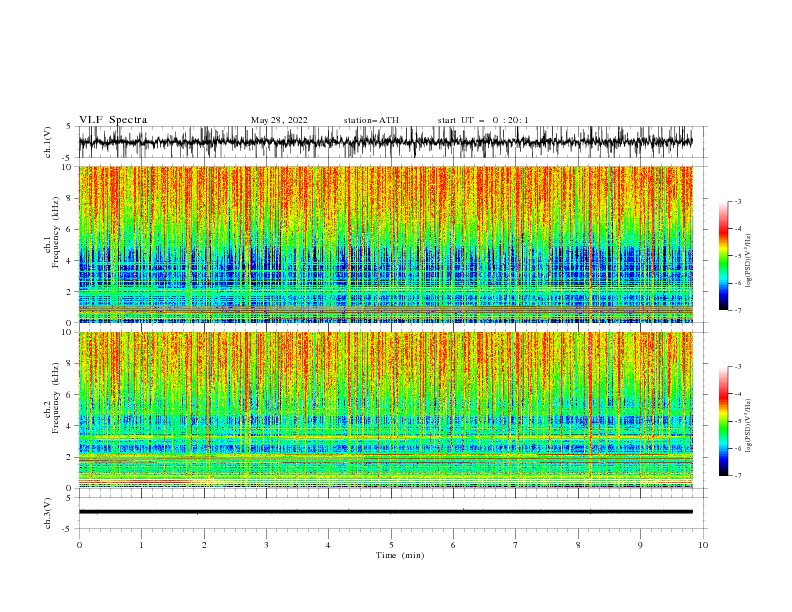Click the "VLF Spectra" plot title
Screen dimensions: 792x612
click(113, 120)
